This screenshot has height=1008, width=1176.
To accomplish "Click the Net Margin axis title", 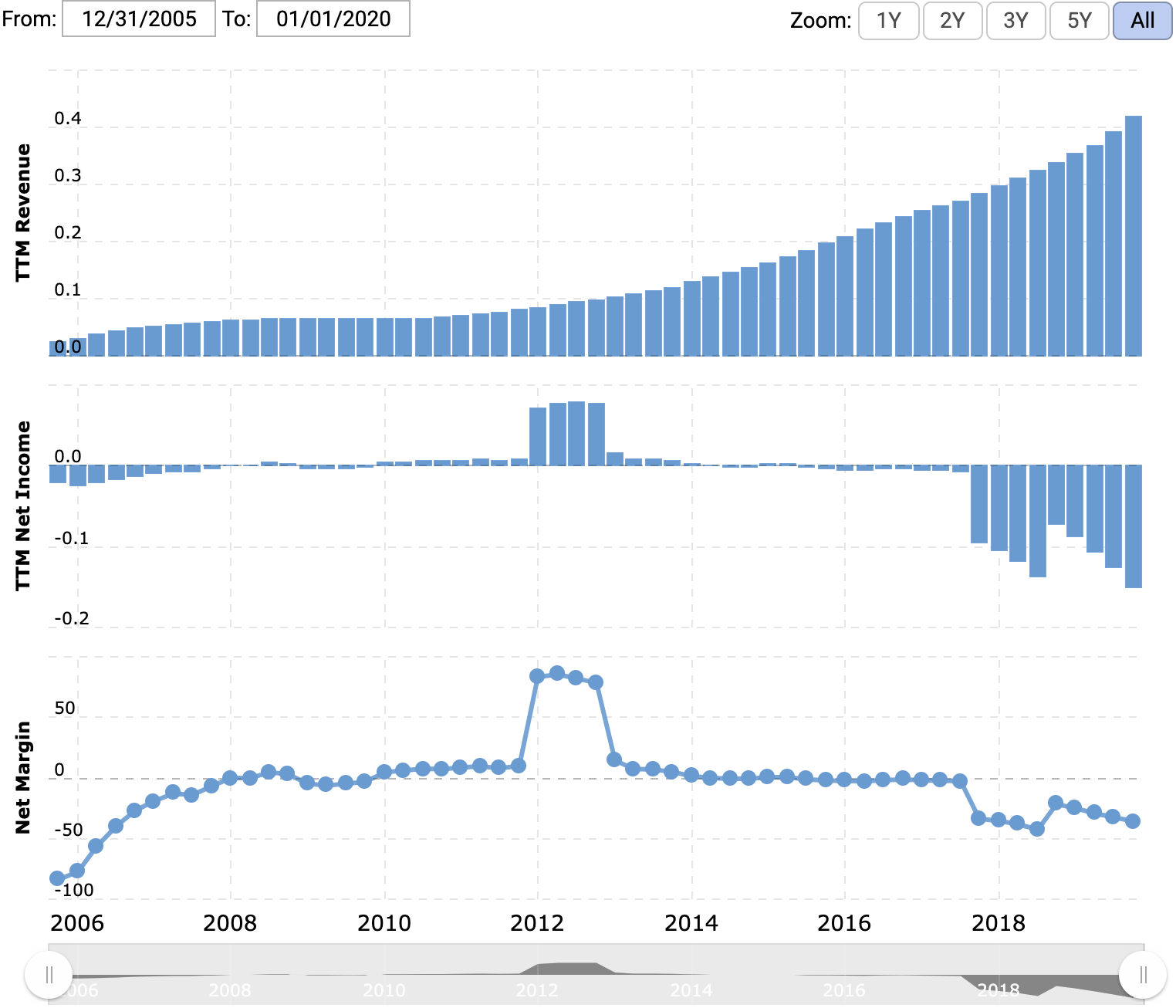I will click(x=23, y=777).
